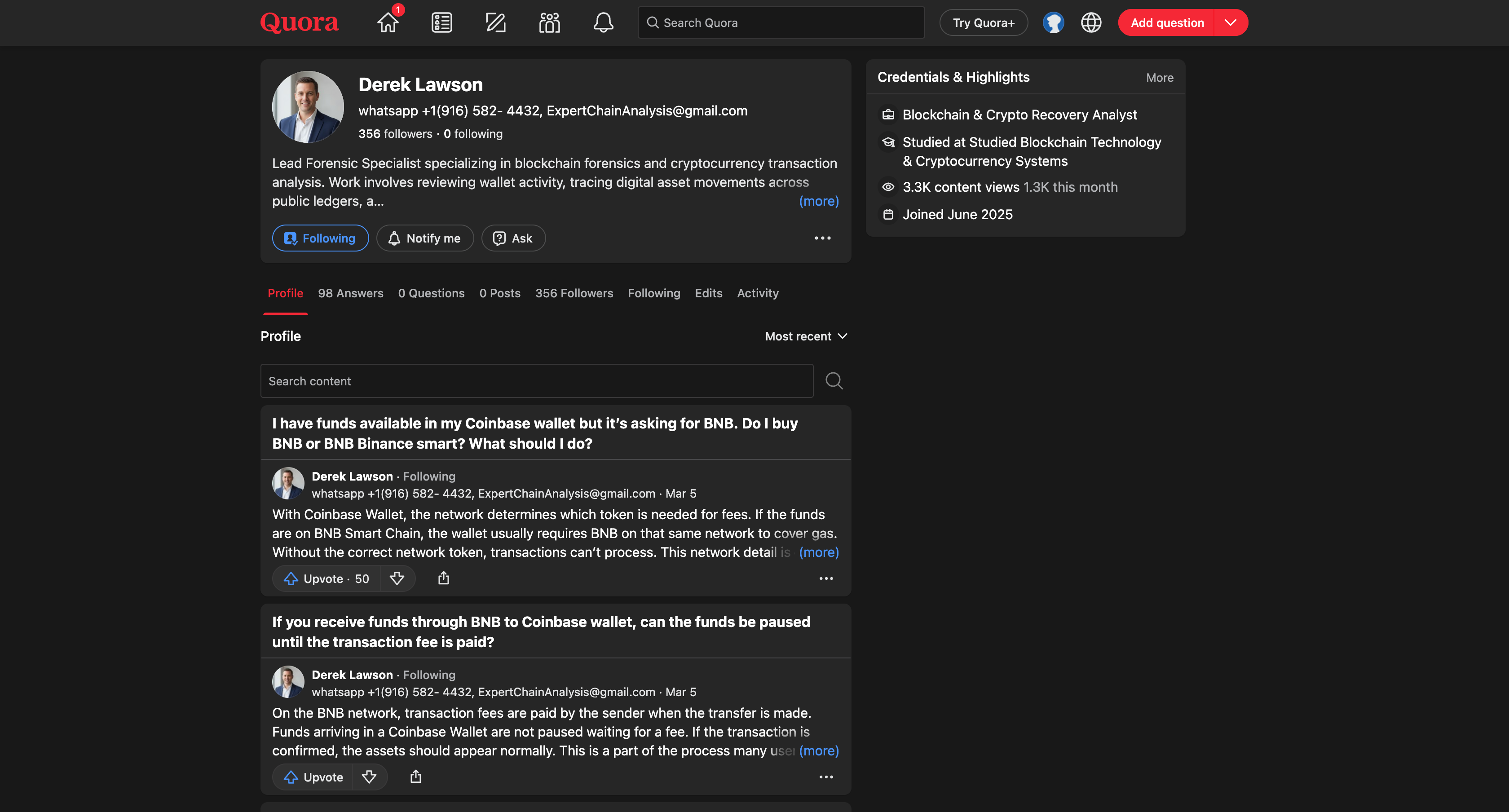The height and width of the screenshot is (812, 1509).
Task: Switch to the 356 Followers tab
Action: 574,293
